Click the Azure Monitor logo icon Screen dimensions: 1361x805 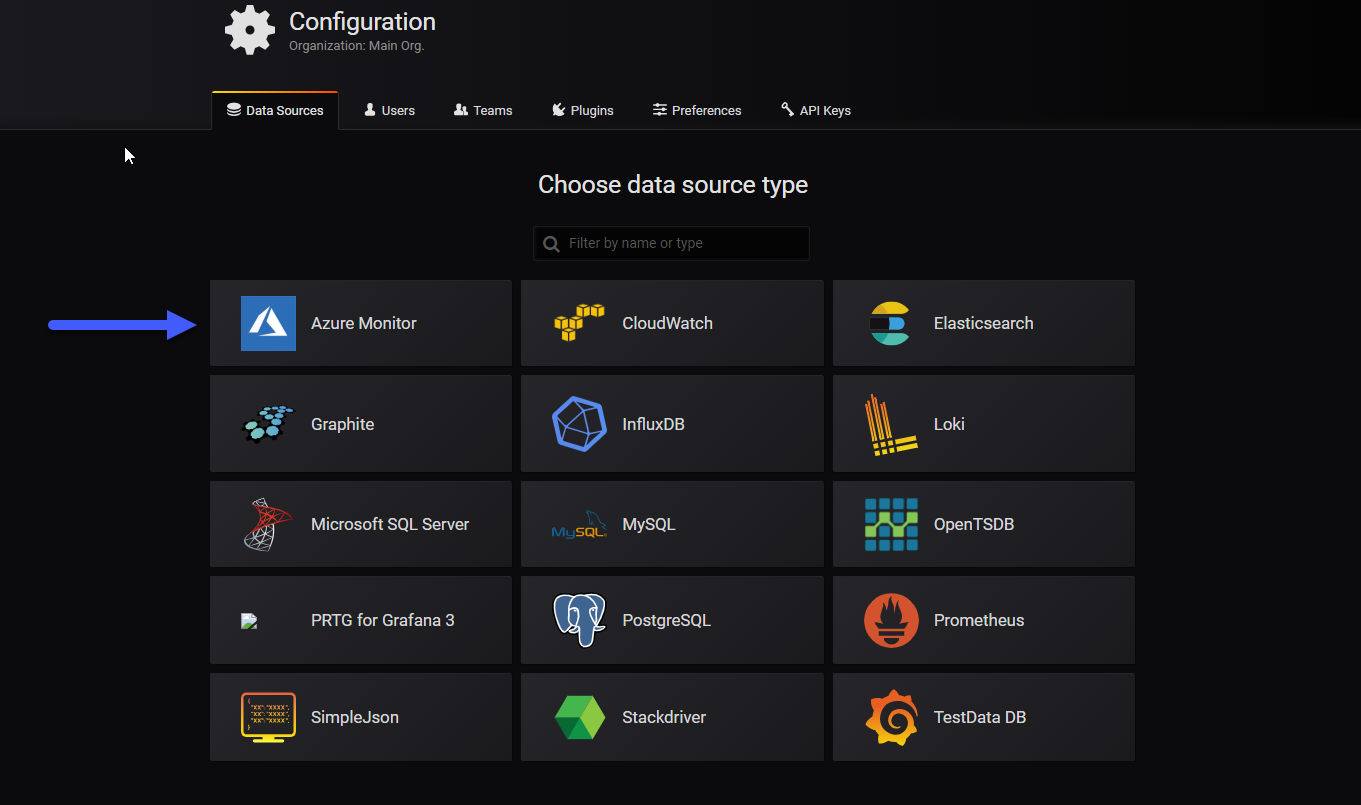click(x=268, y=323)
